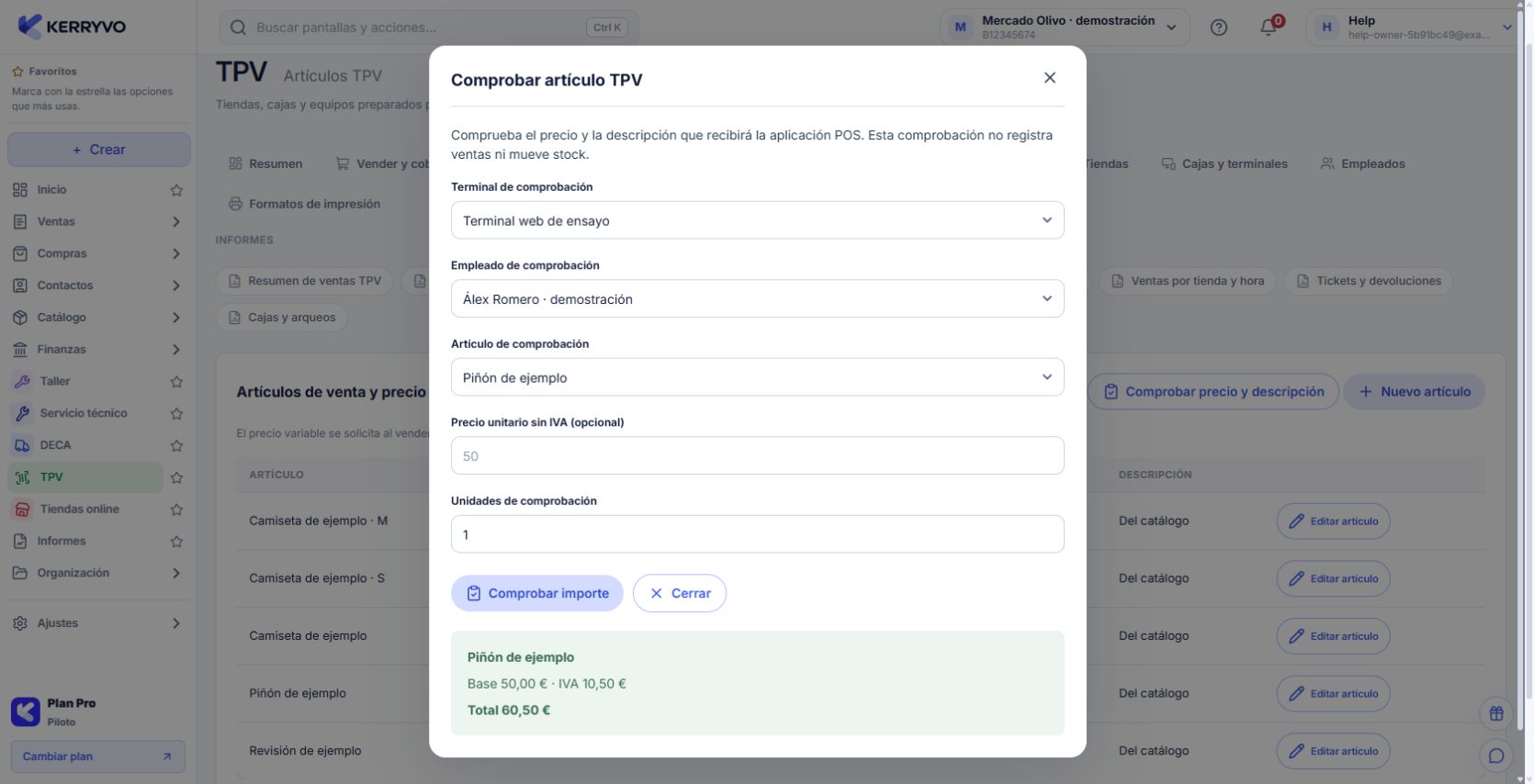
Task: Click the Cambiar plan link
Action: 97,756
